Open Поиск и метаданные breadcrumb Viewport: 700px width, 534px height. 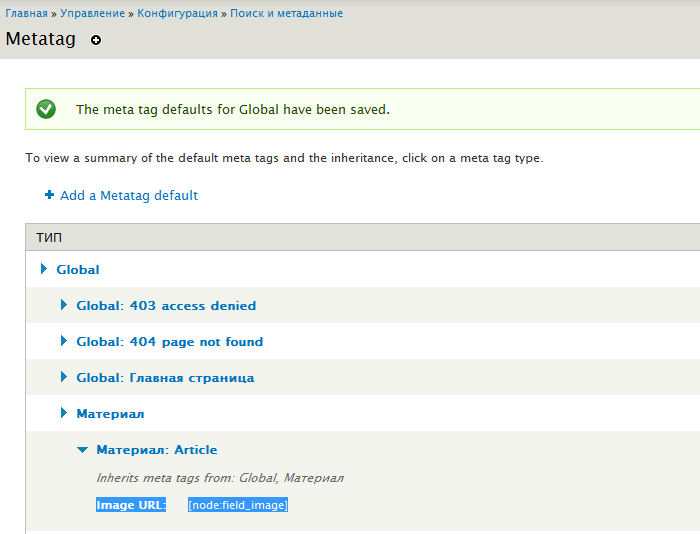pyautogui.click(x=286, y=13)
